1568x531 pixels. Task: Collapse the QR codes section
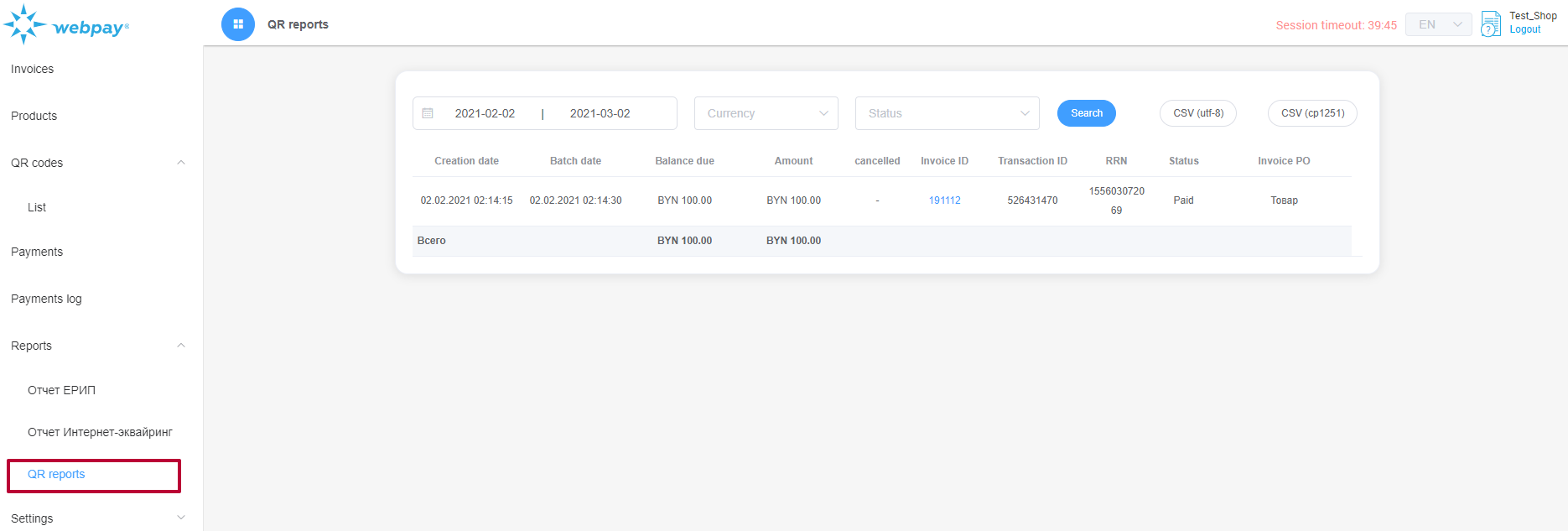[x=181, y=163]
